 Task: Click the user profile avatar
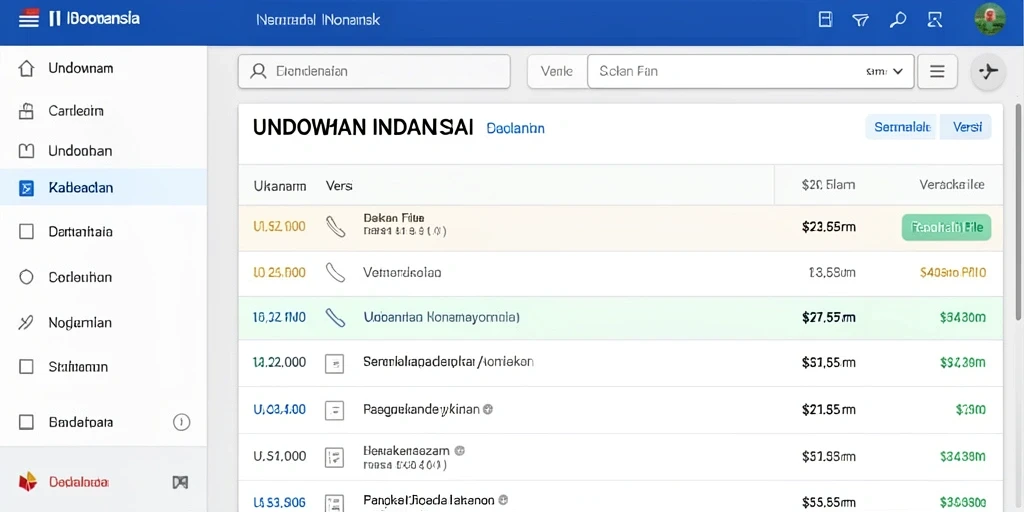pyautogui.click(x=989, y=20)
